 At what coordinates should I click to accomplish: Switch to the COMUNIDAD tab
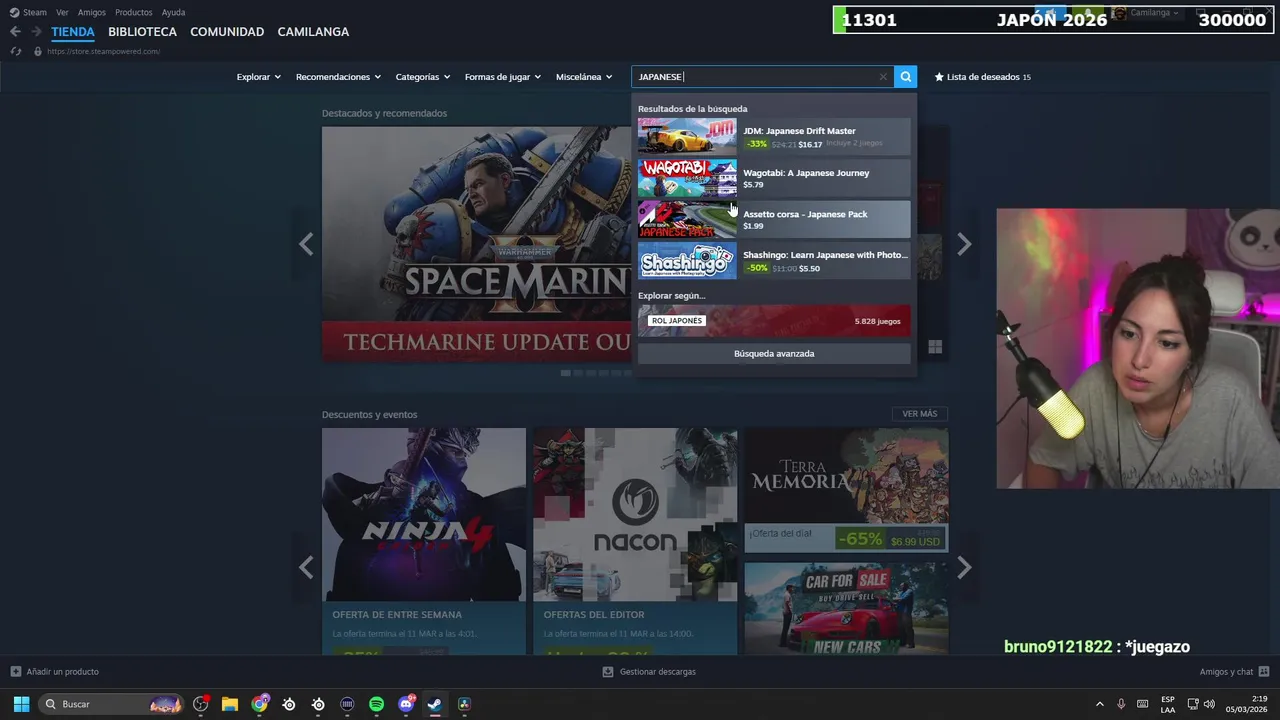[x=227, y=32]
